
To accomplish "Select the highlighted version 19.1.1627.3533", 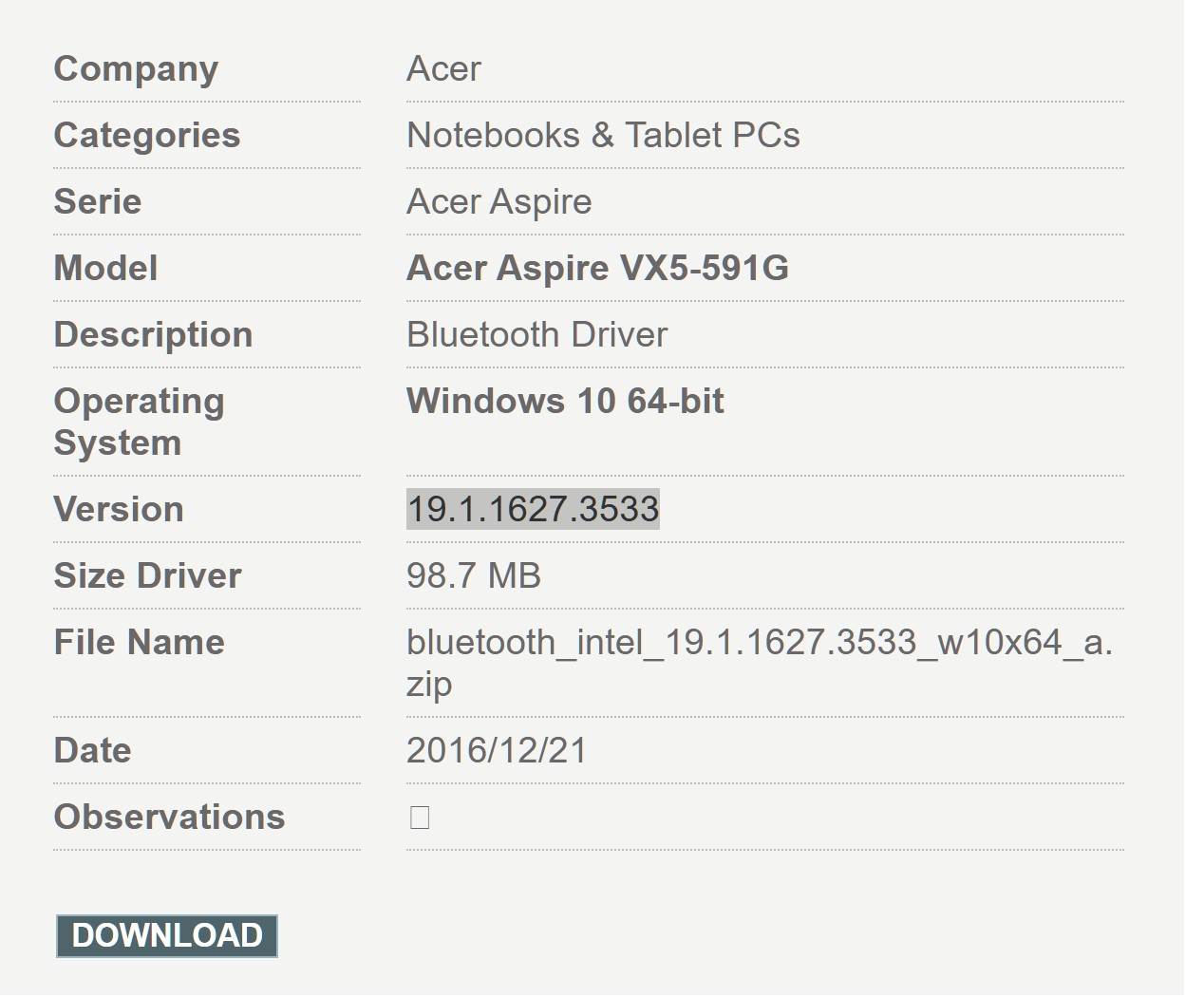I will click(533, 509).
